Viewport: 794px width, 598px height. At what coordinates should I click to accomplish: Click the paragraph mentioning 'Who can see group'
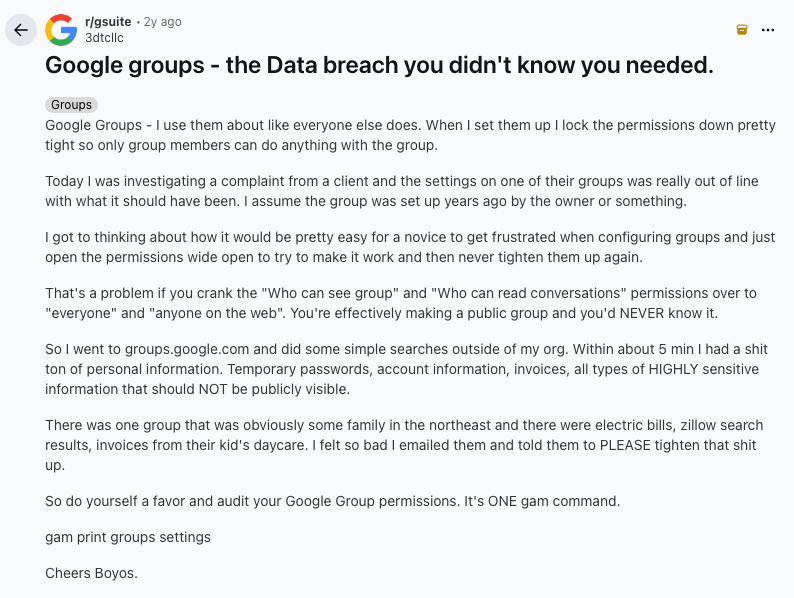point(401,303)
